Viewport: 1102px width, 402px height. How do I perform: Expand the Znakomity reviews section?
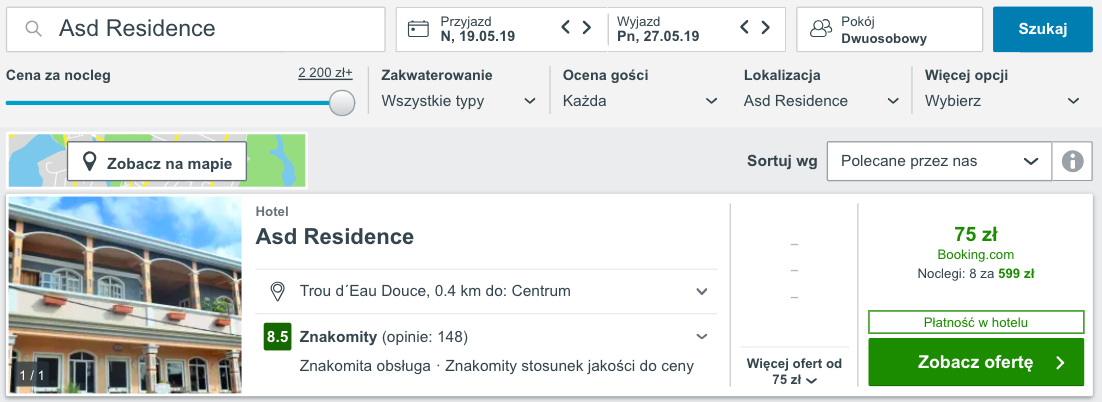click(x=702, y=336)
